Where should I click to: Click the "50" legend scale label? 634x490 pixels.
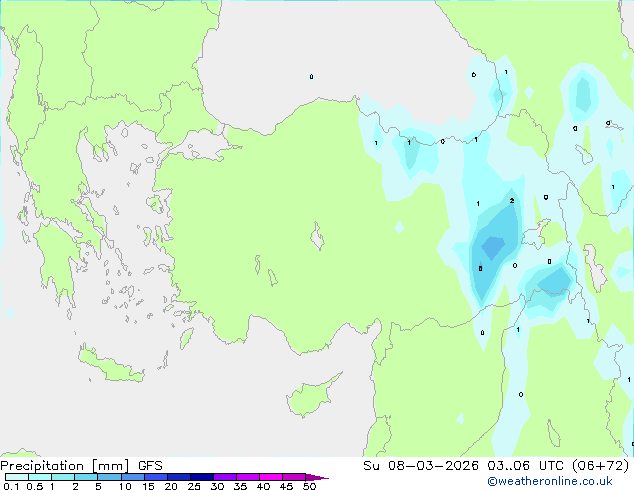pyautogui.click(x=309, y=486)
